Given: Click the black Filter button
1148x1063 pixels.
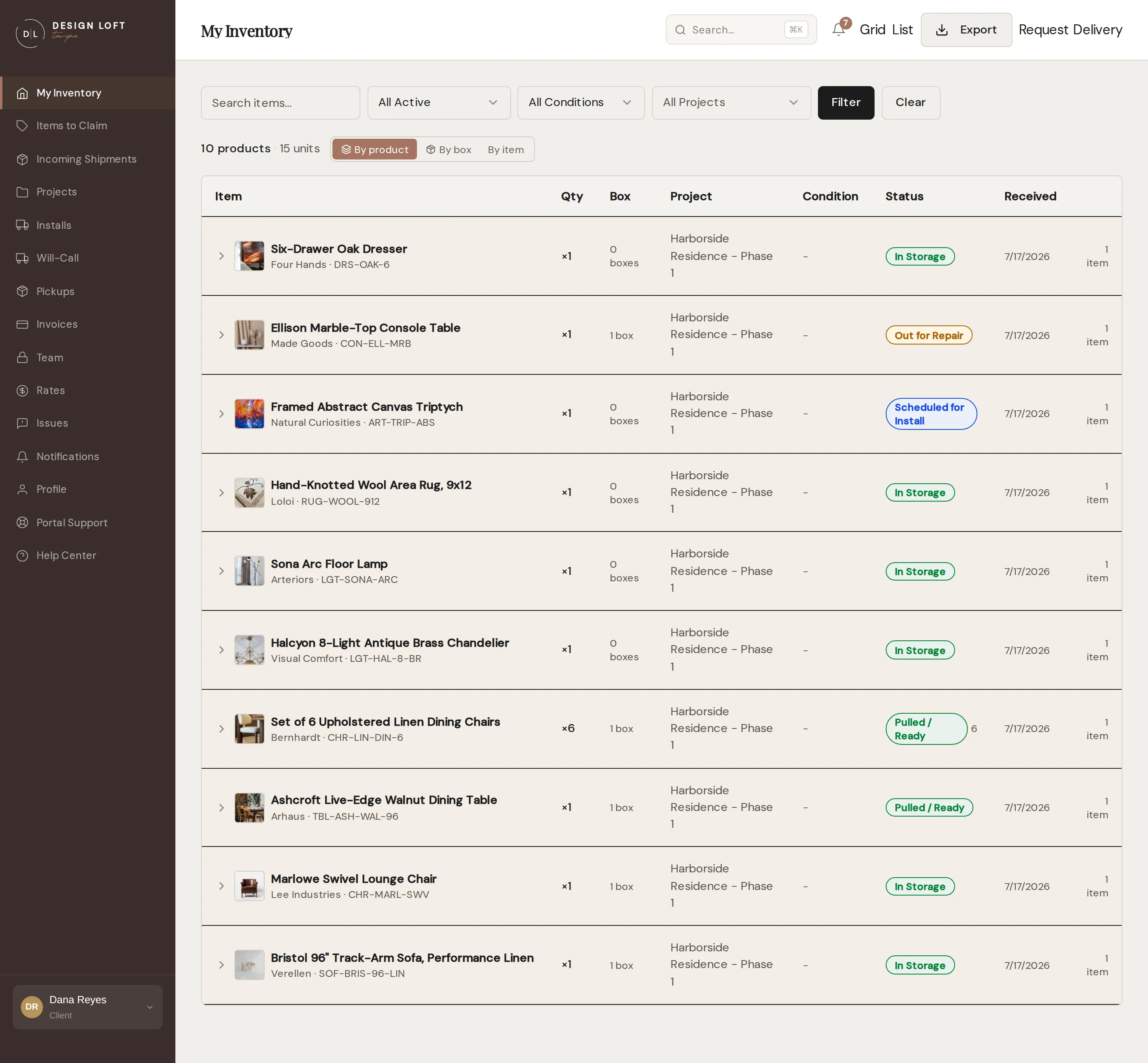Looking at the screenshot, I should point(845,102).
